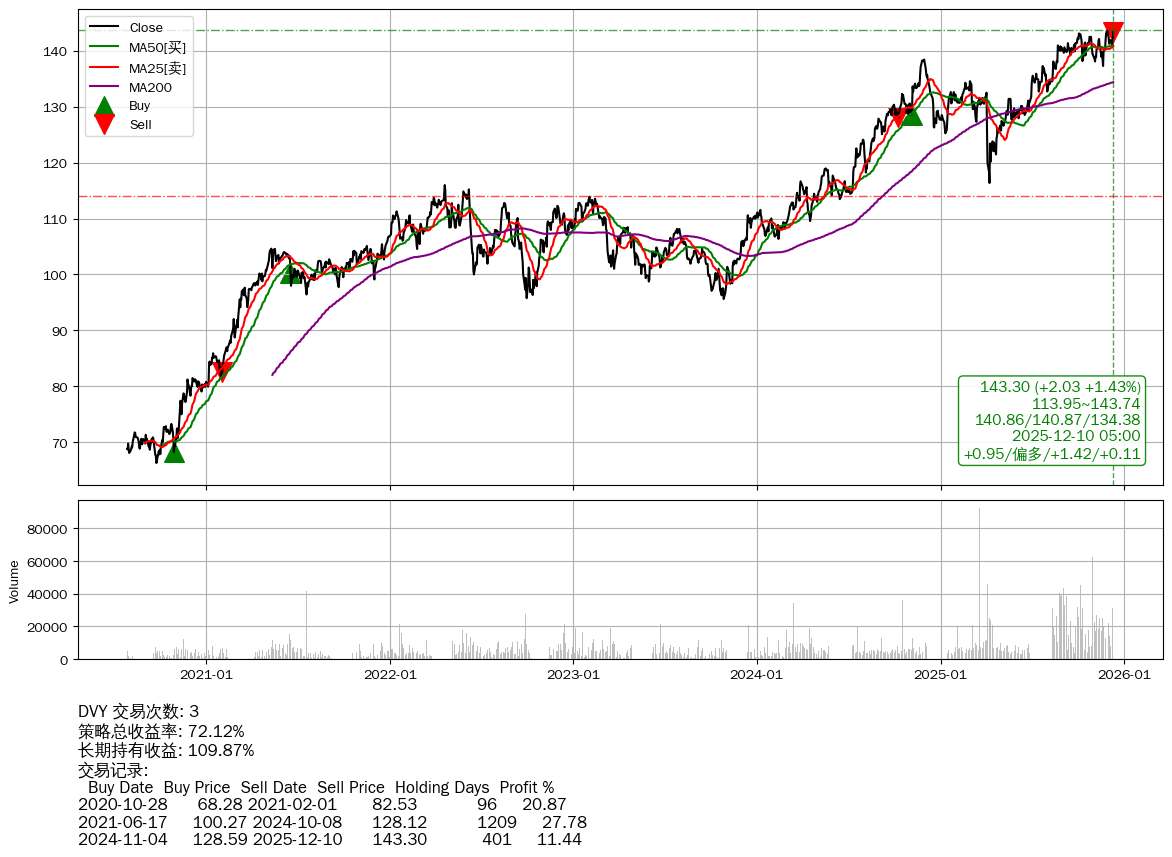
Task: Click the 2025-01 date label on the x-axis
Action: tap(940, 675)
